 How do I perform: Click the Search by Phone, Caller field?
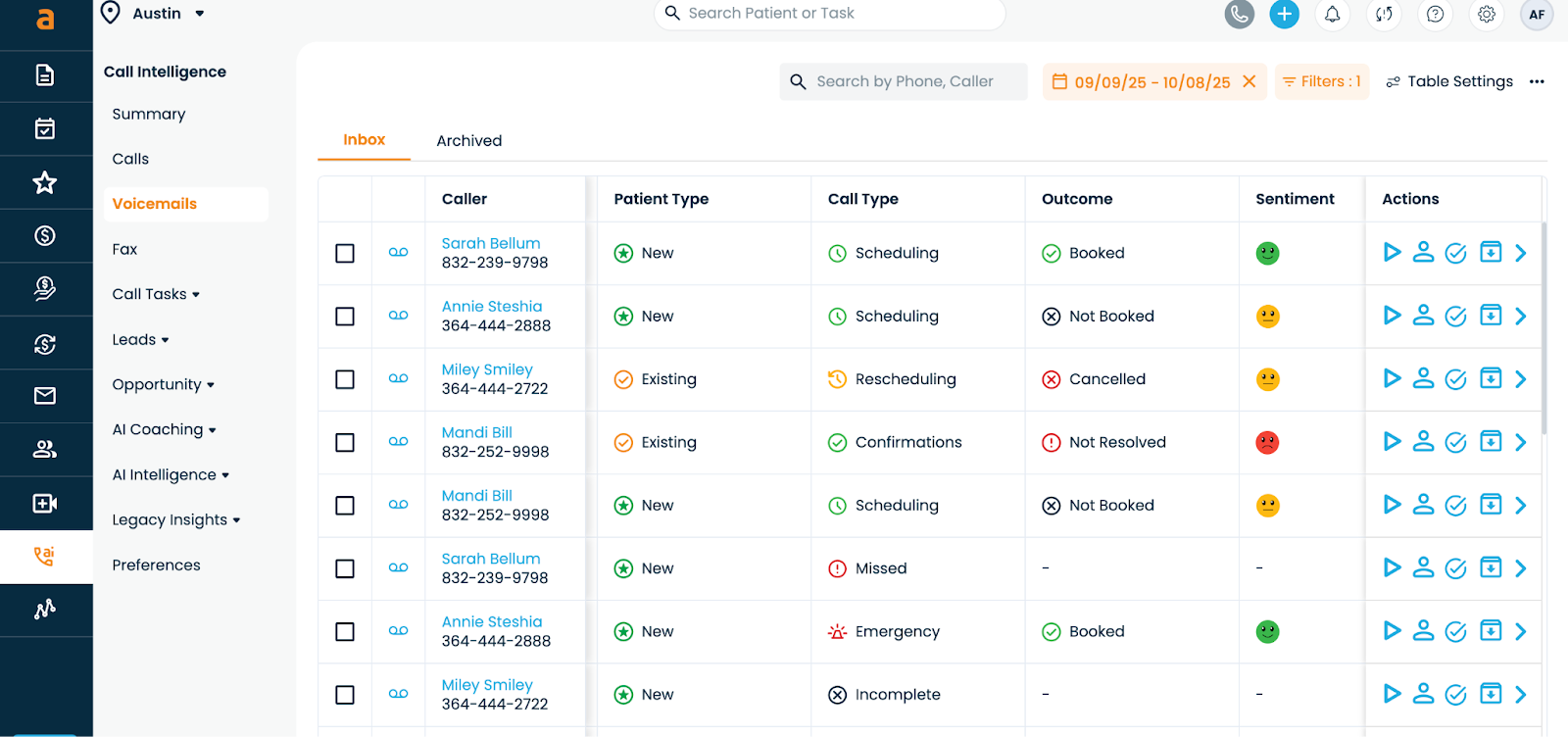coord(904,81)
